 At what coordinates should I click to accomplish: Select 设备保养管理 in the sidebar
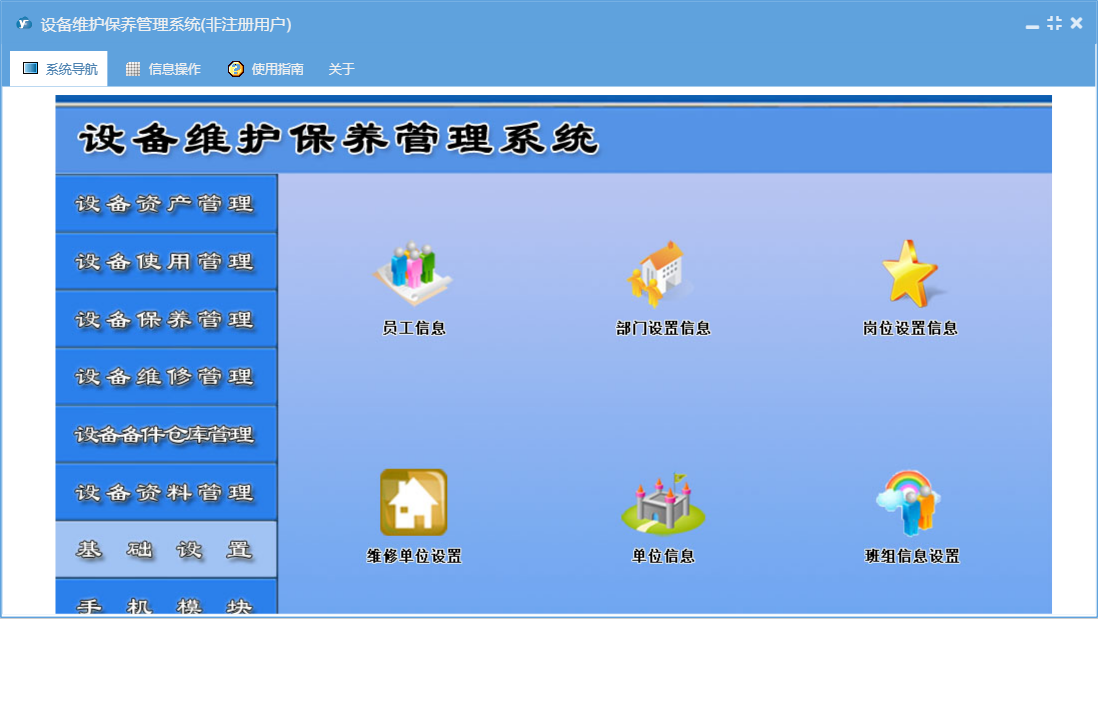[x=166, y=319]
